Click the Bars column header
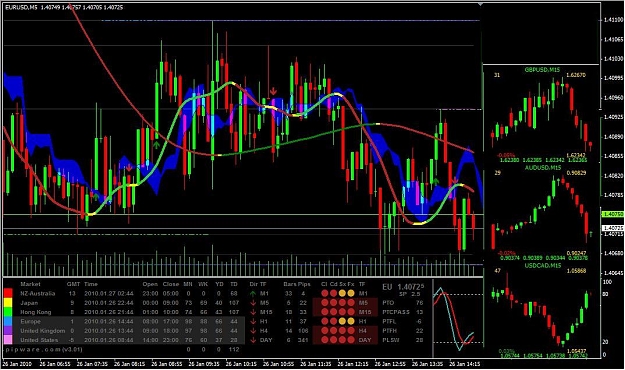 (290, 284)
